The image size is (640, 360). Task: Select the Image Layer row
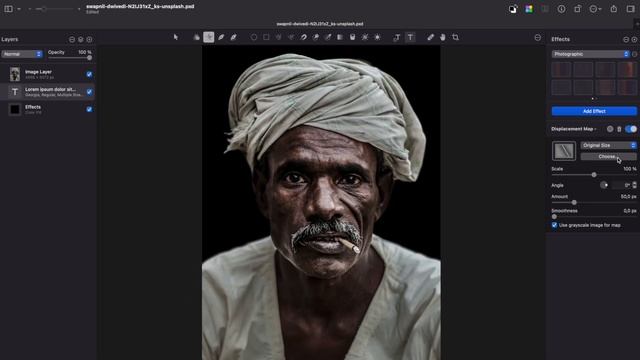pos(48,74)
